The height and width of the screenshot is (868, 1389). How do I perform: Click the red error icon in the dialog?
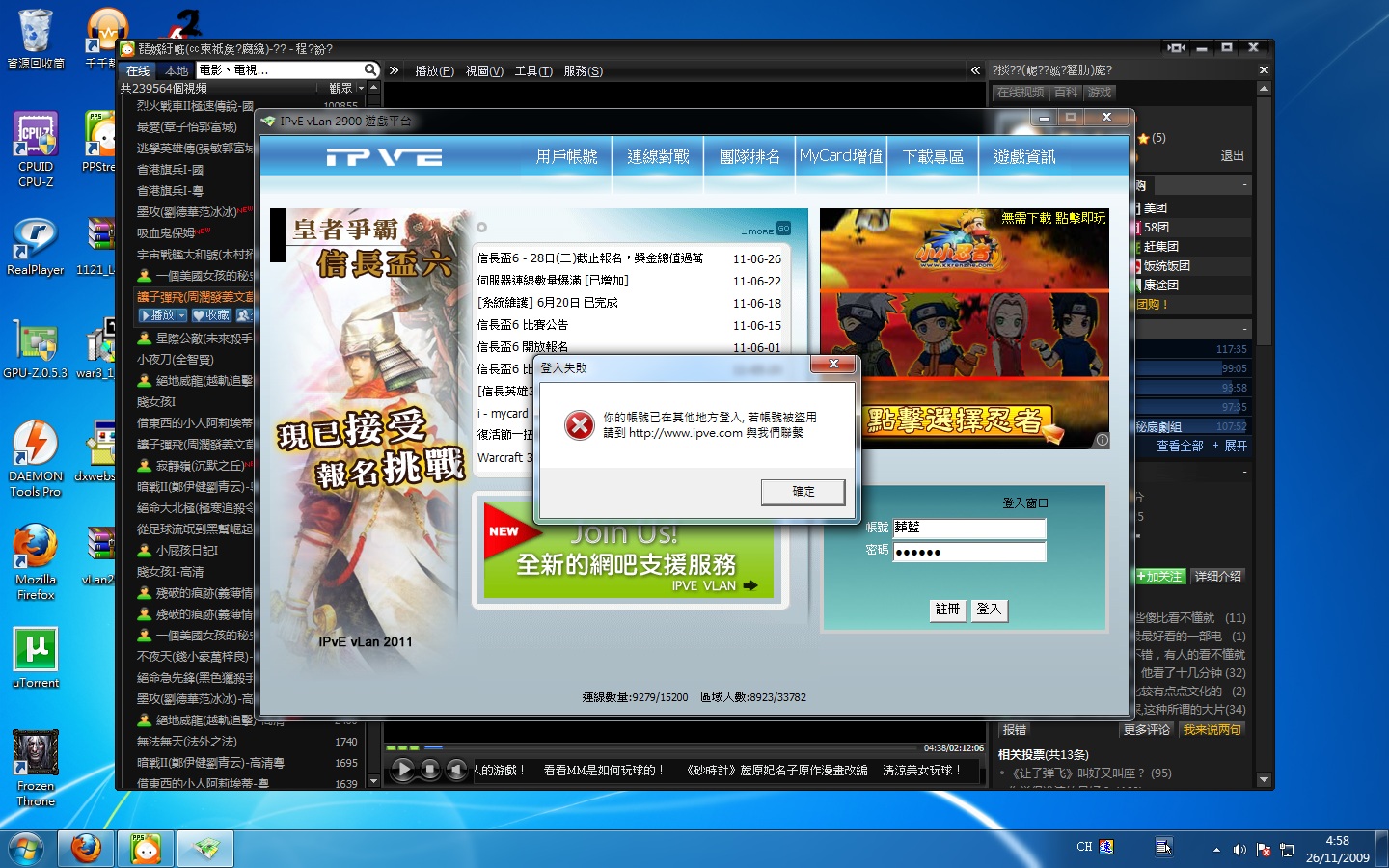coord(580,424)
